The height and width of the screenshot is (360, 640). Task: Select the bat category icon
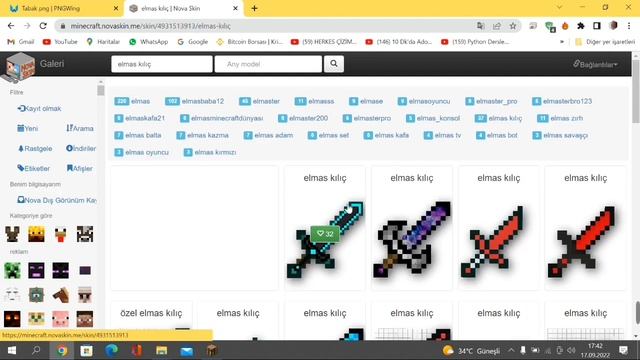pos(12,234)
